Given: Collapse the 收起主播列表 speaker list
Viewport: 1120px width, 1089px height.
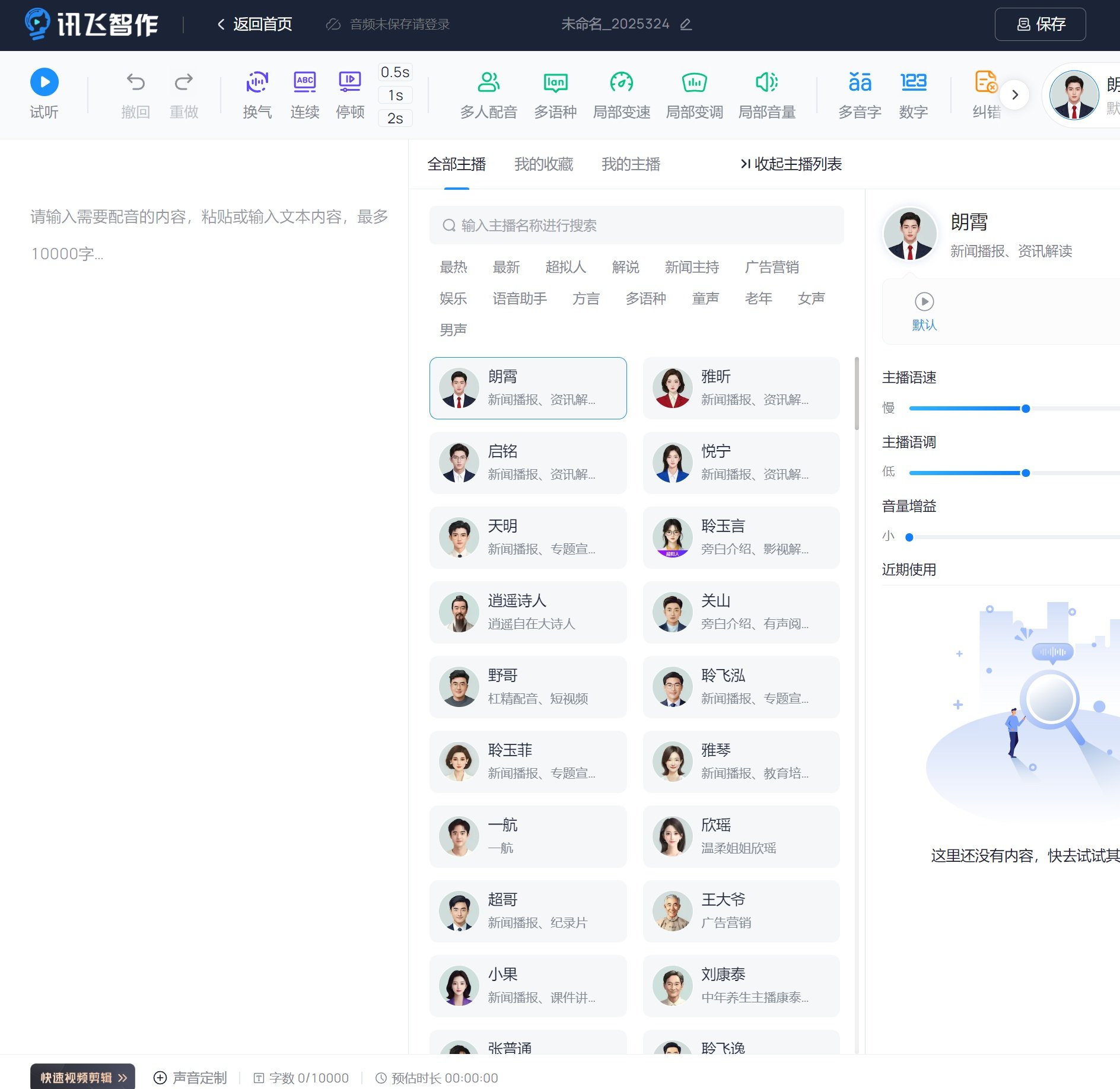Looking at the screenshot, I should 791,164.
